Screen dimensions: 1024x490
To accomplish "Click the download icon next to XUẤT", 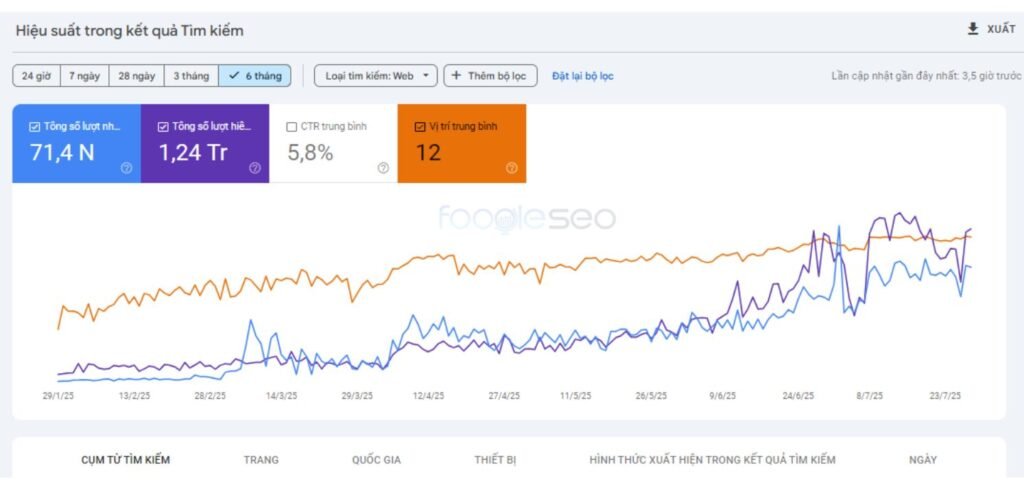I will point(973,29).
